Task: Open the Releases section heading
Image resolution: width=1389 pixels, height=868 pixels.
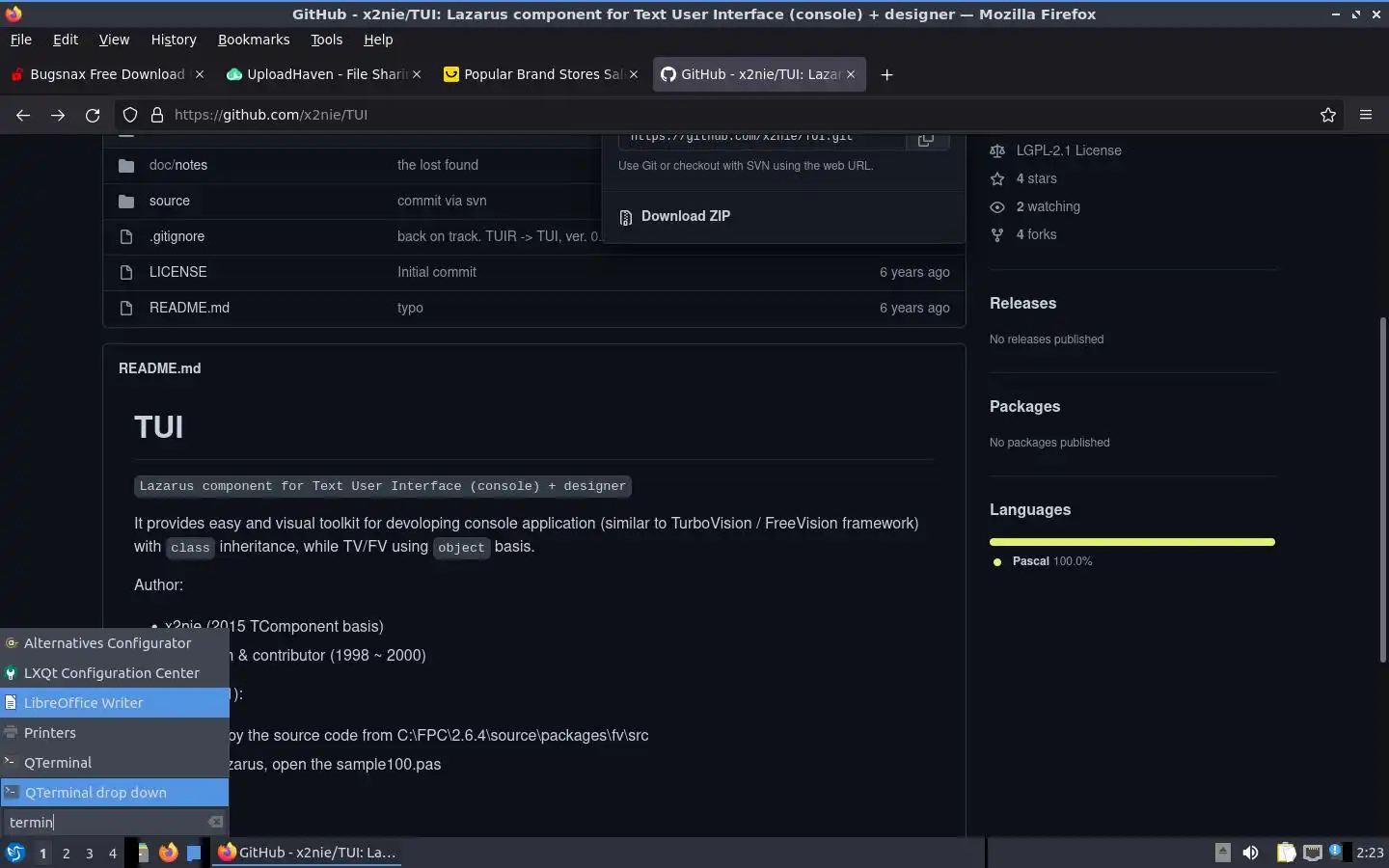Action: (x=1022, y=303)
